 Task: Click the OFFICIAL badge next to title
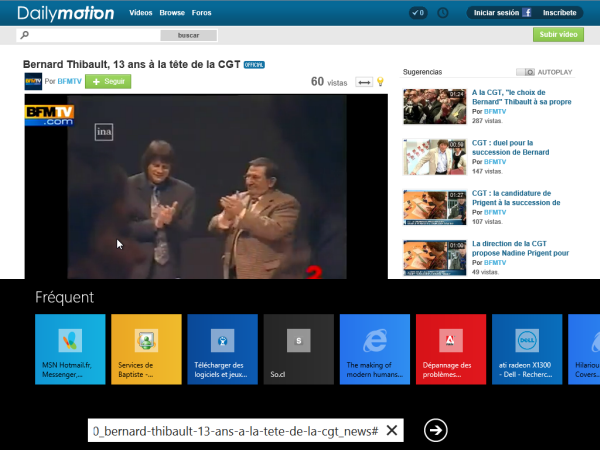(254, 65)
